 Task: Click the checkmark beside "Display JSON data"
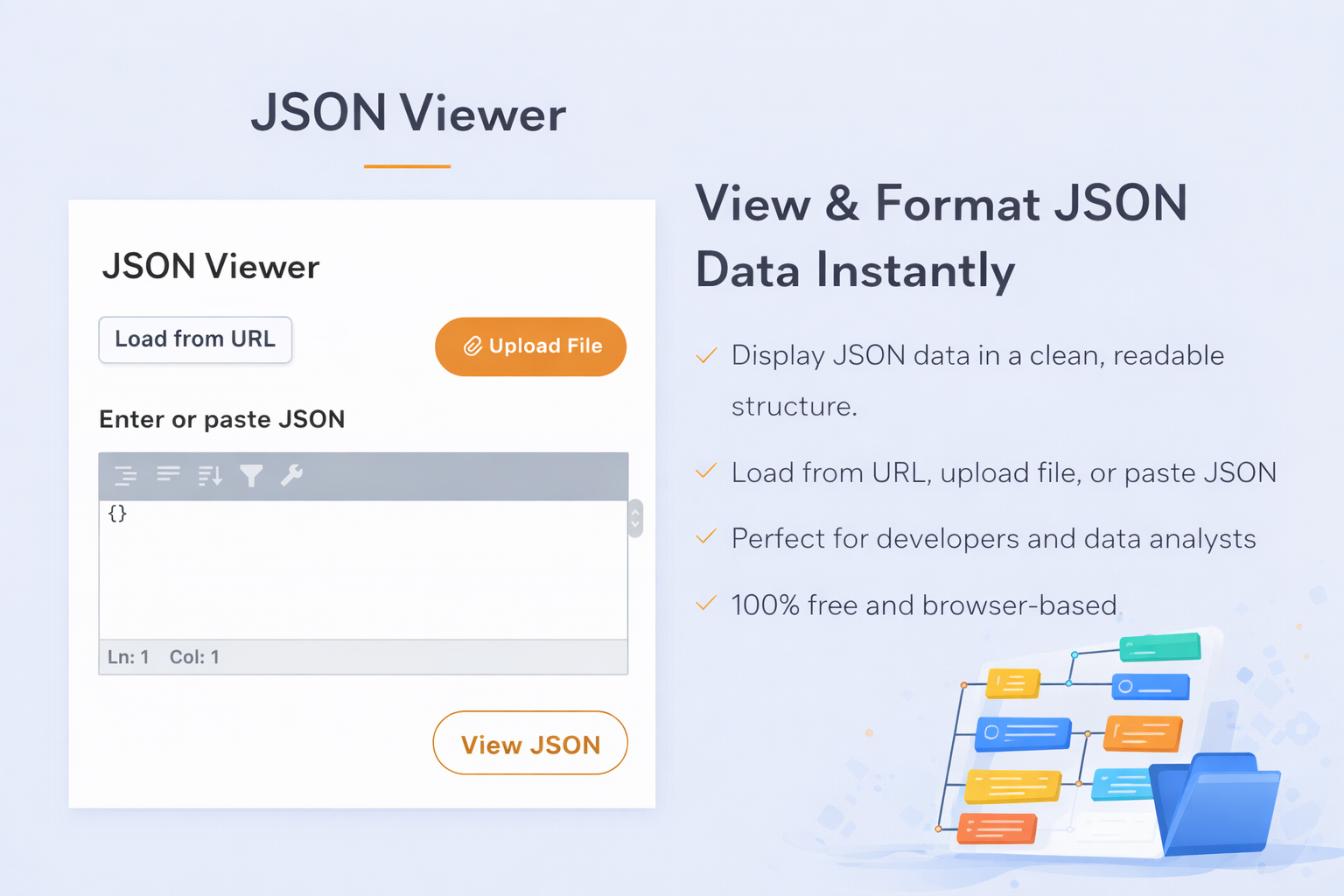tap(706, 355)
